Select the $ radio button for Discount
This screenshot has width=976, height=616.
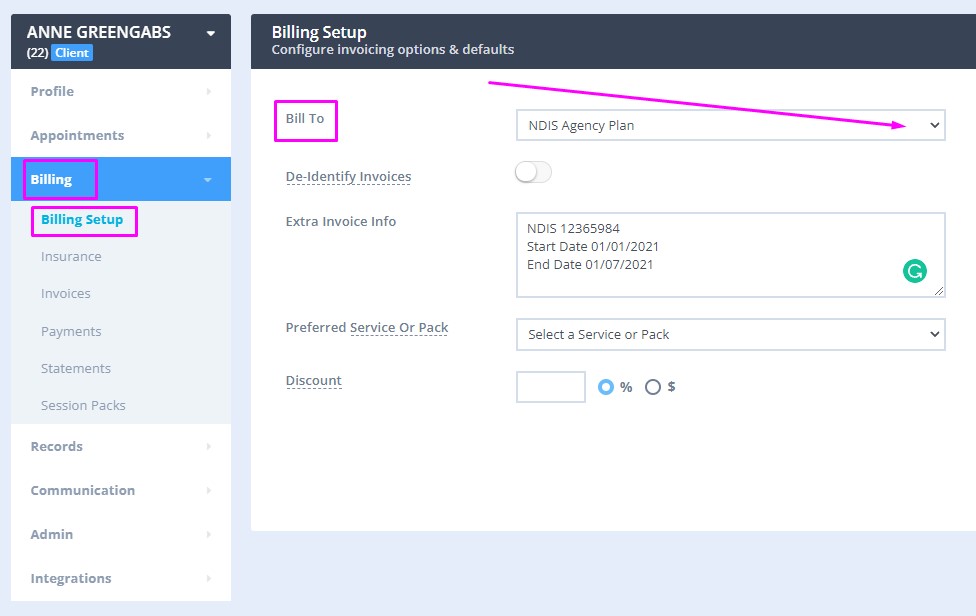pyautogui.click(x=652, y=387)
